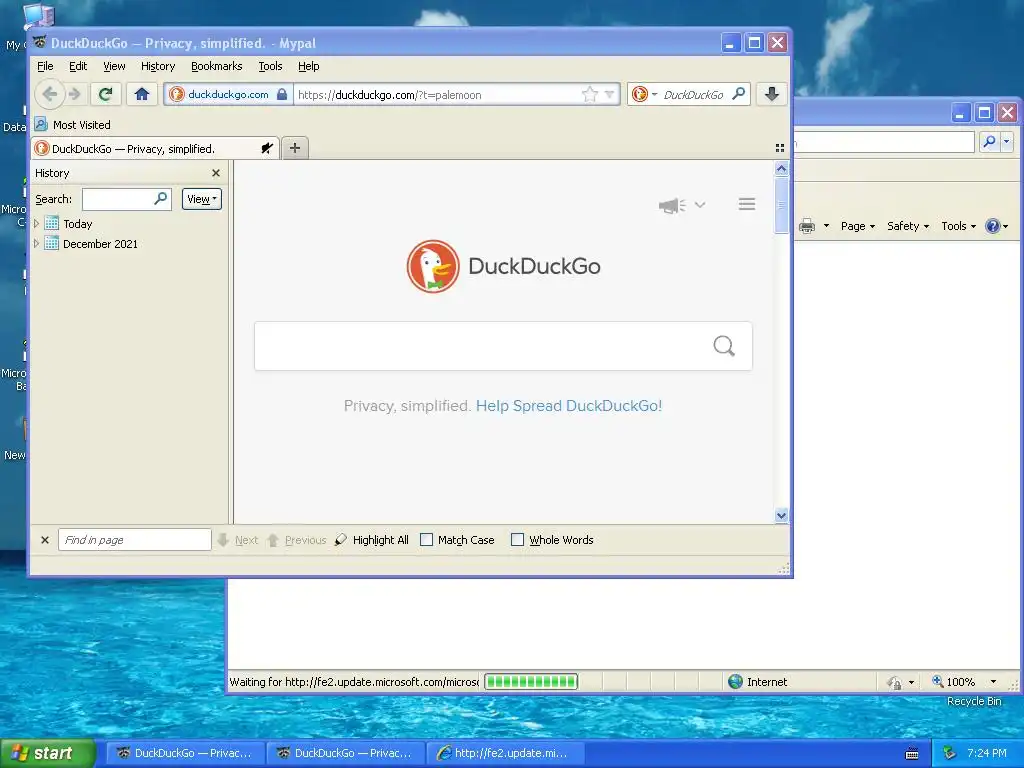Screen dimensions: 1024x768
Task: Go to the home page via Home icon
Action: tap(142, 94)
